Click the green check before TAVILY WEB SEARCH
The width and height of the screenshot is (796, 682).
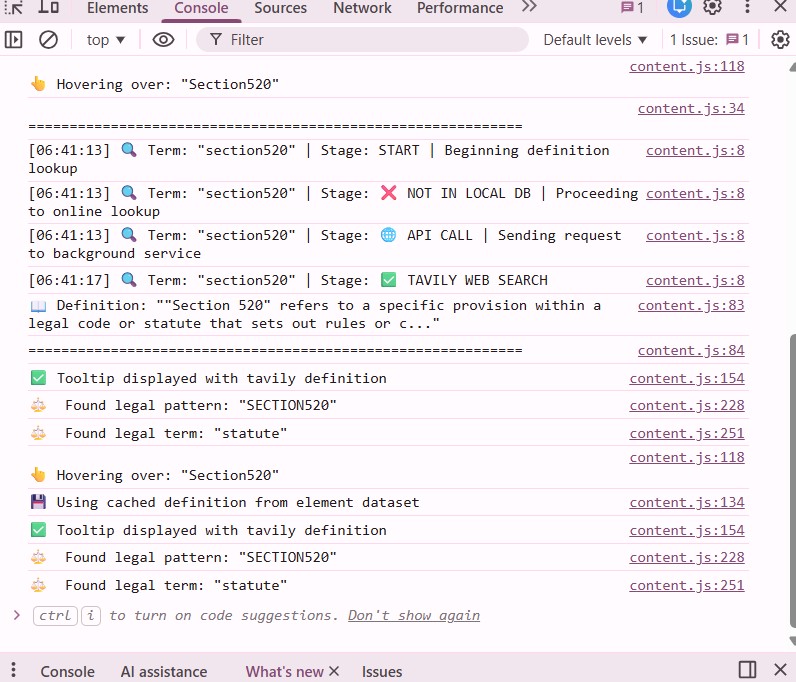pos(388,280)
